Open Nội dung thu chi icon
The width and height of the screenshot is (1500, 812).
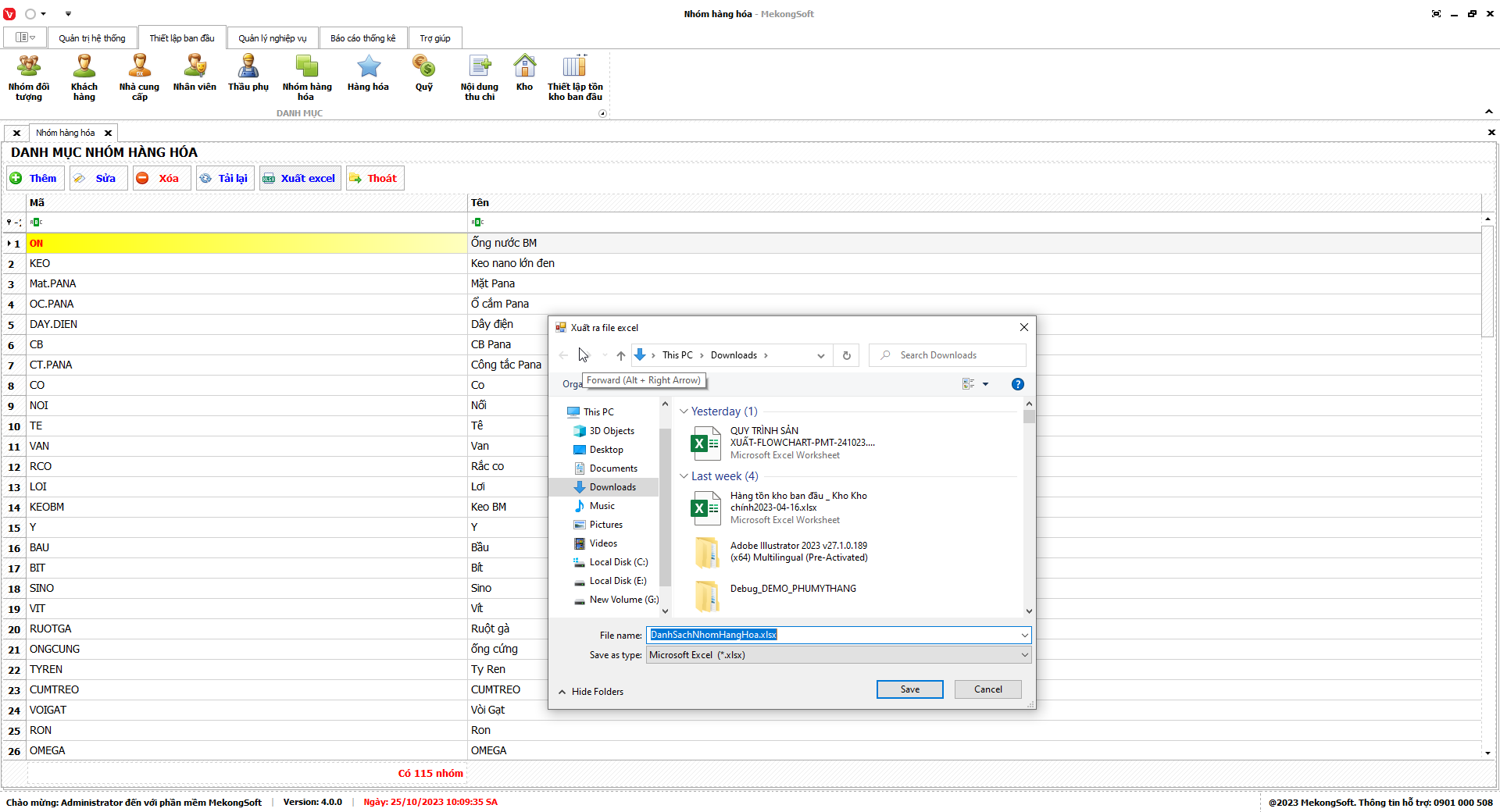(480, 77)
